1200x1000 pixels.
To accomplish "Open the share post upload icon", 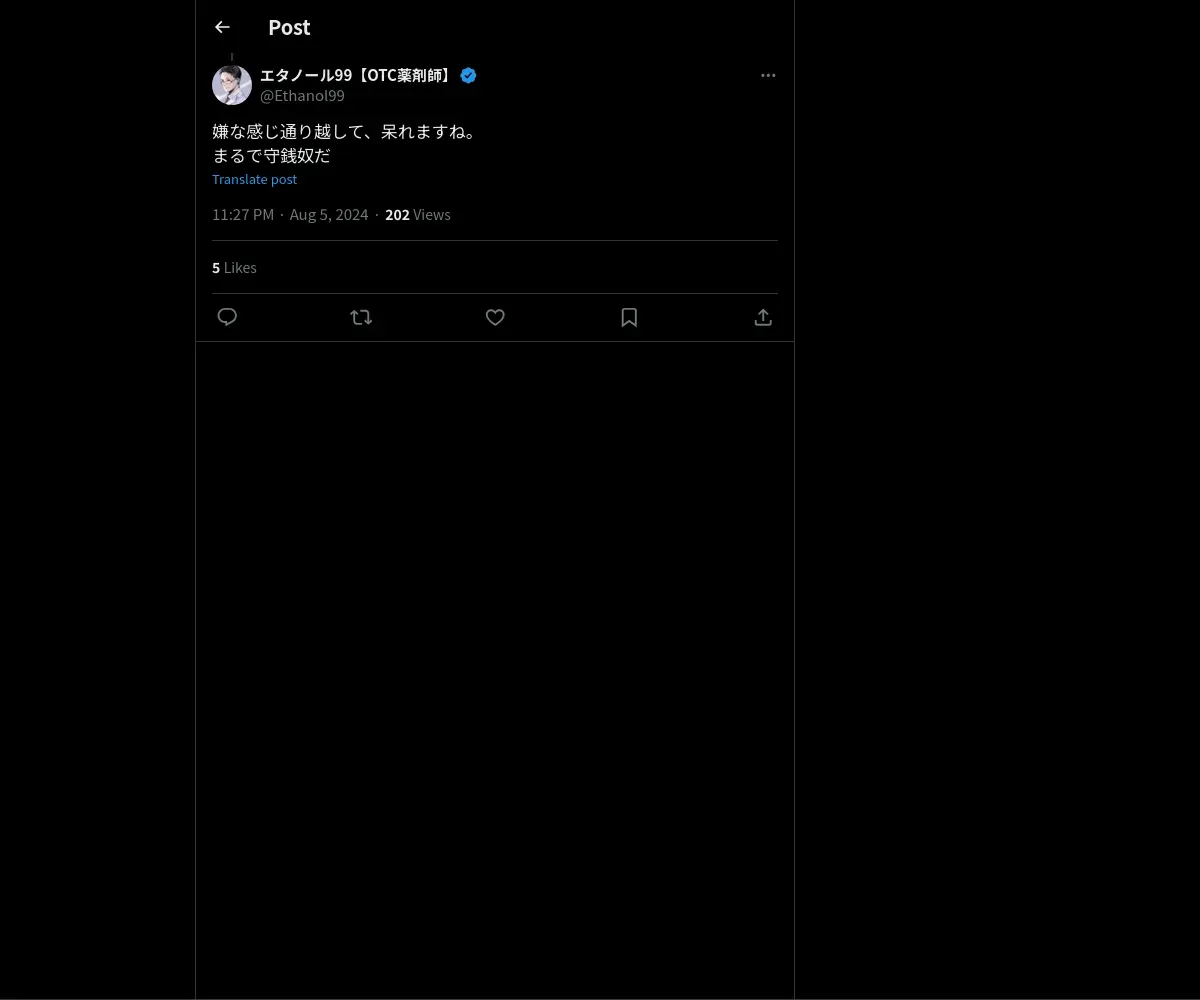I will coord(763,317).
